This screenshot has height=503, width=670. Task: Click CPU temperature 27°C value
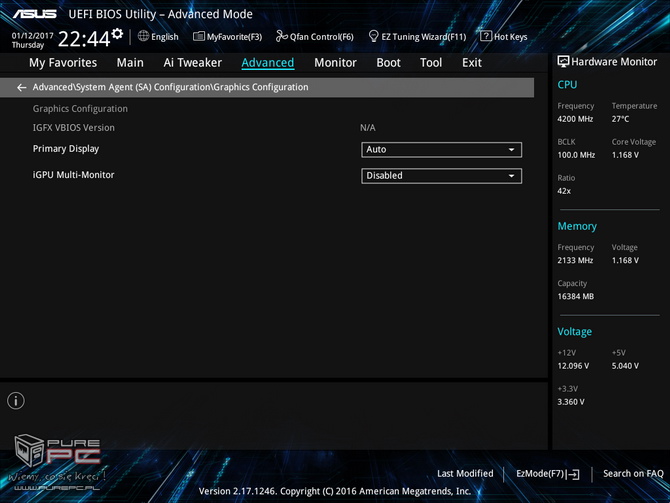(x=620, y=119)
